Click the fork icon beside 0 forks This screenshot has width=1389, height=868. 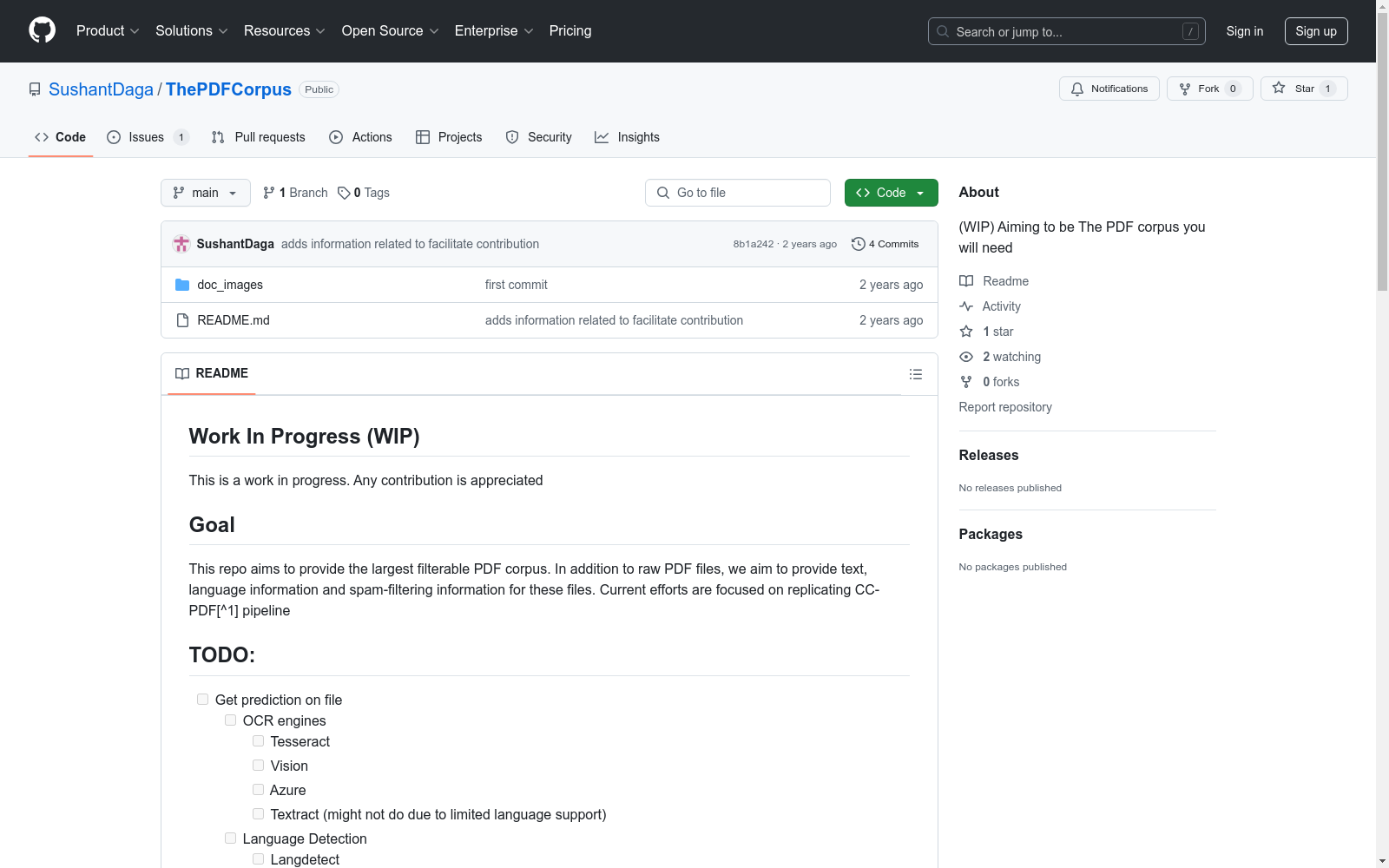[966, 382]
